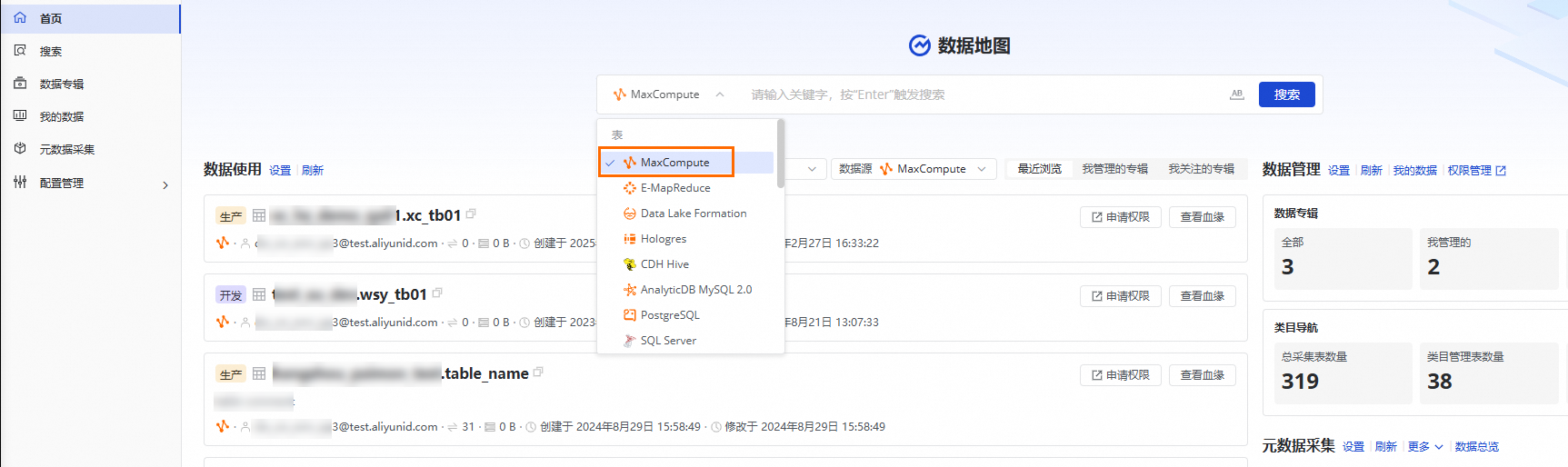1568x467 pixels.
Task: Click 刷新 link beside 数据使用
Action: (313, 171)
